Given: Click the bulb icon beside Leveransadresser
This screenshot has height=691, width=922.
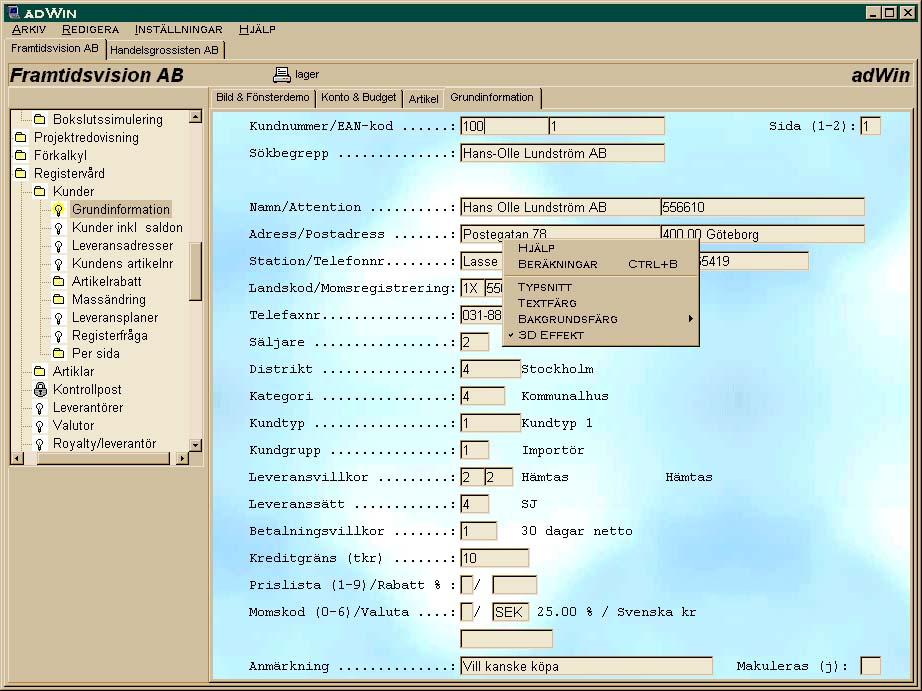Looking at the screenshot, I should click(58, 246).
